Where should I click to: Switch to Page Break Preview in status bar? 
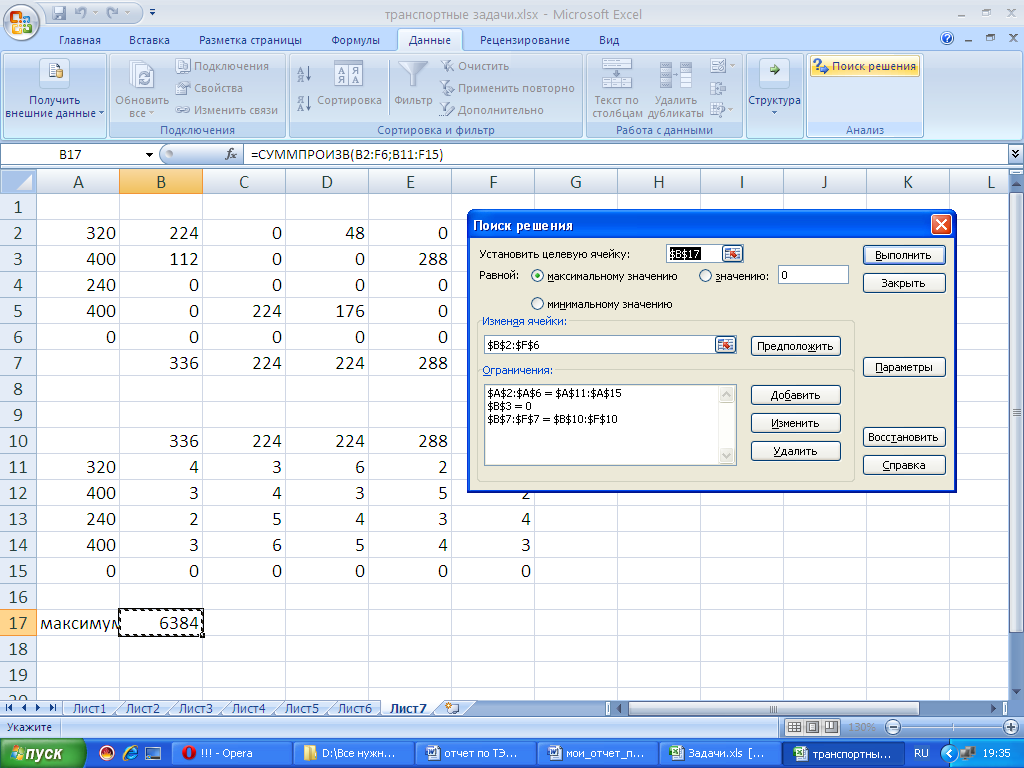[831, 727]
